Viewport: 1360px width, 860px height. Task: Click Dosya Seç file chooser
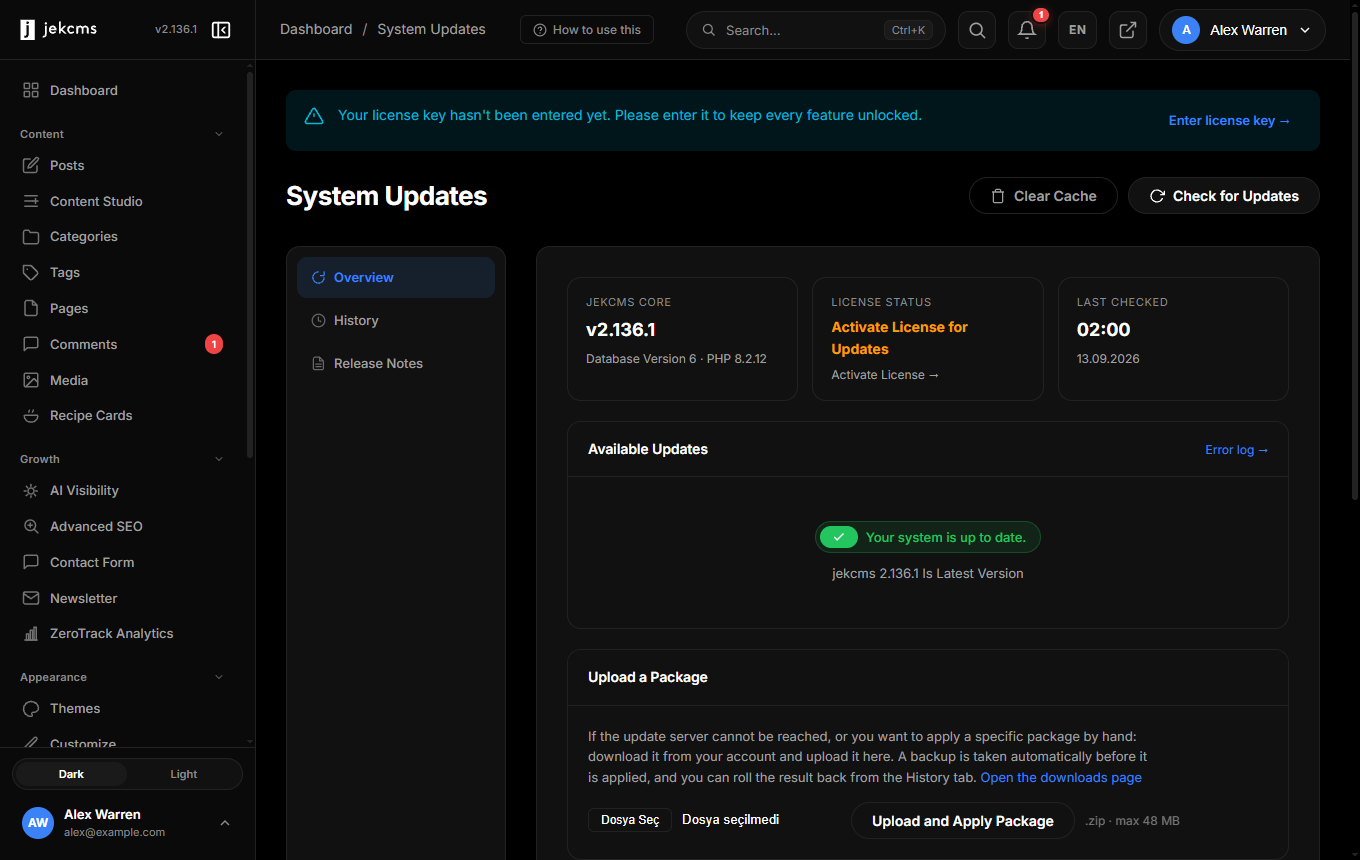pyautogui.click(x=630, y=820)
